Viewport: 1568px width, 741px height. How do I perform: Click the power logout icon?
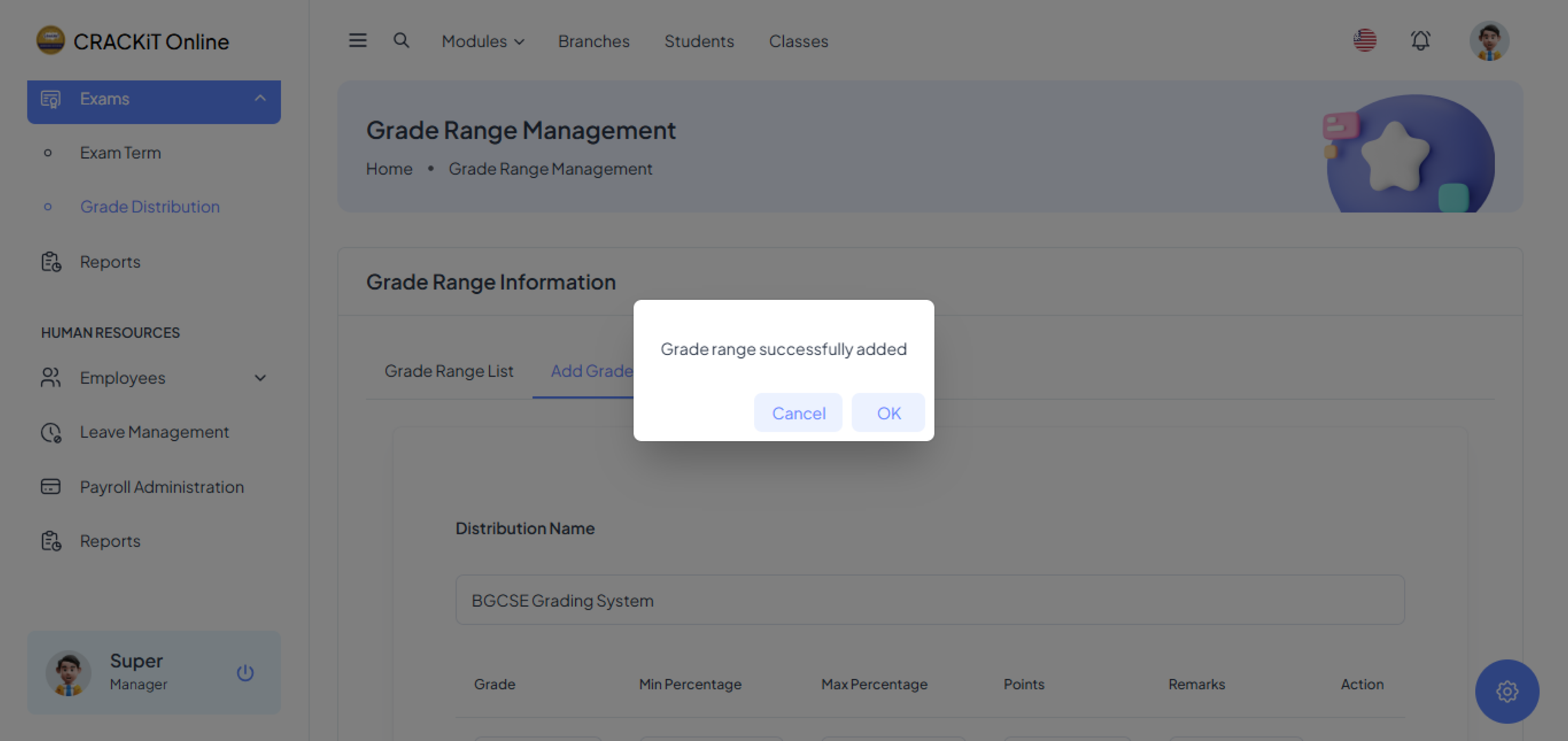245,673
